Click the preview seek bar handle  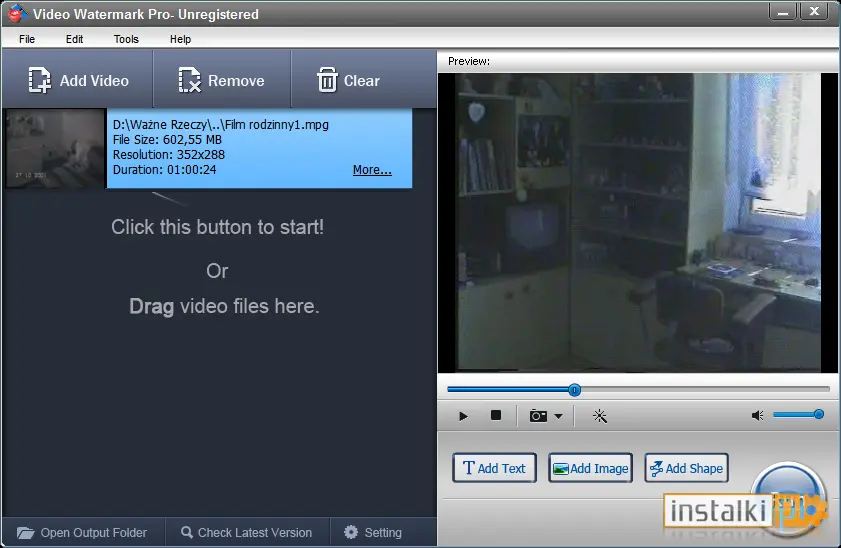pos(574,390)
